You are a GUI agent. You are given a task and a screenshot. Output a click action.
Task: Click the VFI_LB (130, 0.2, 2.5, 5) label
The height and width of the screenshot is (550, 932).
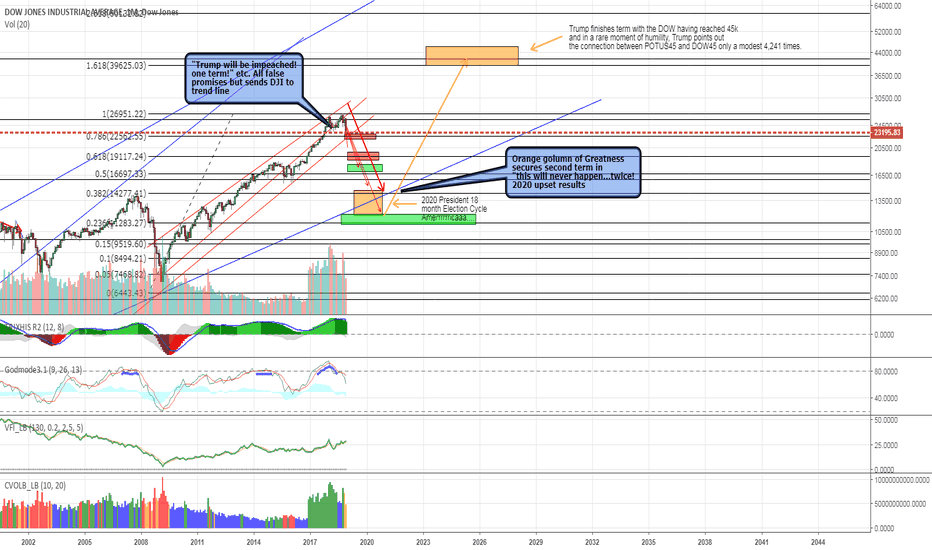44,427
